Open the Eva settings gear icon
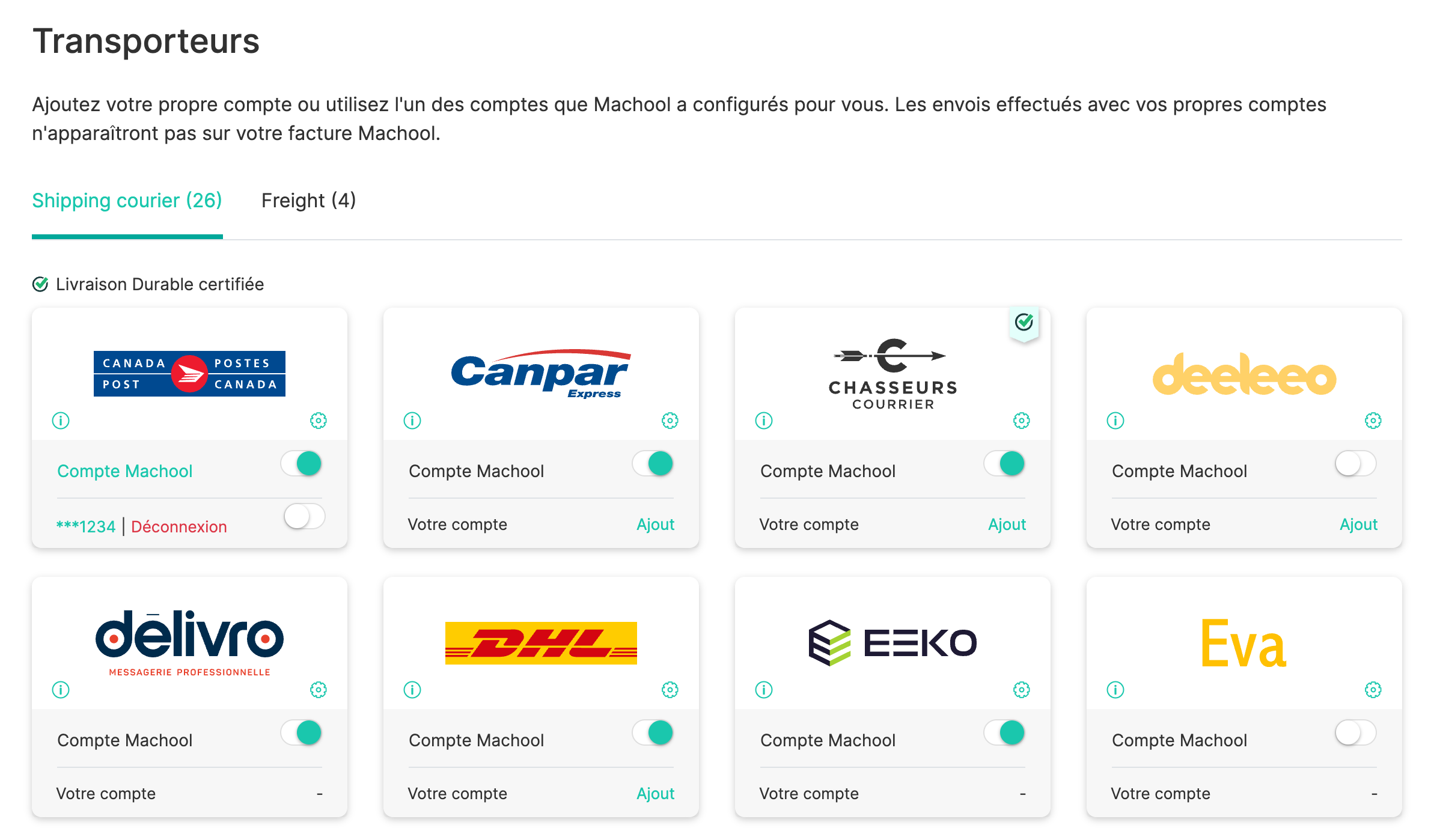Viewport: 1434px width, 840px height. pos(1373,690)
